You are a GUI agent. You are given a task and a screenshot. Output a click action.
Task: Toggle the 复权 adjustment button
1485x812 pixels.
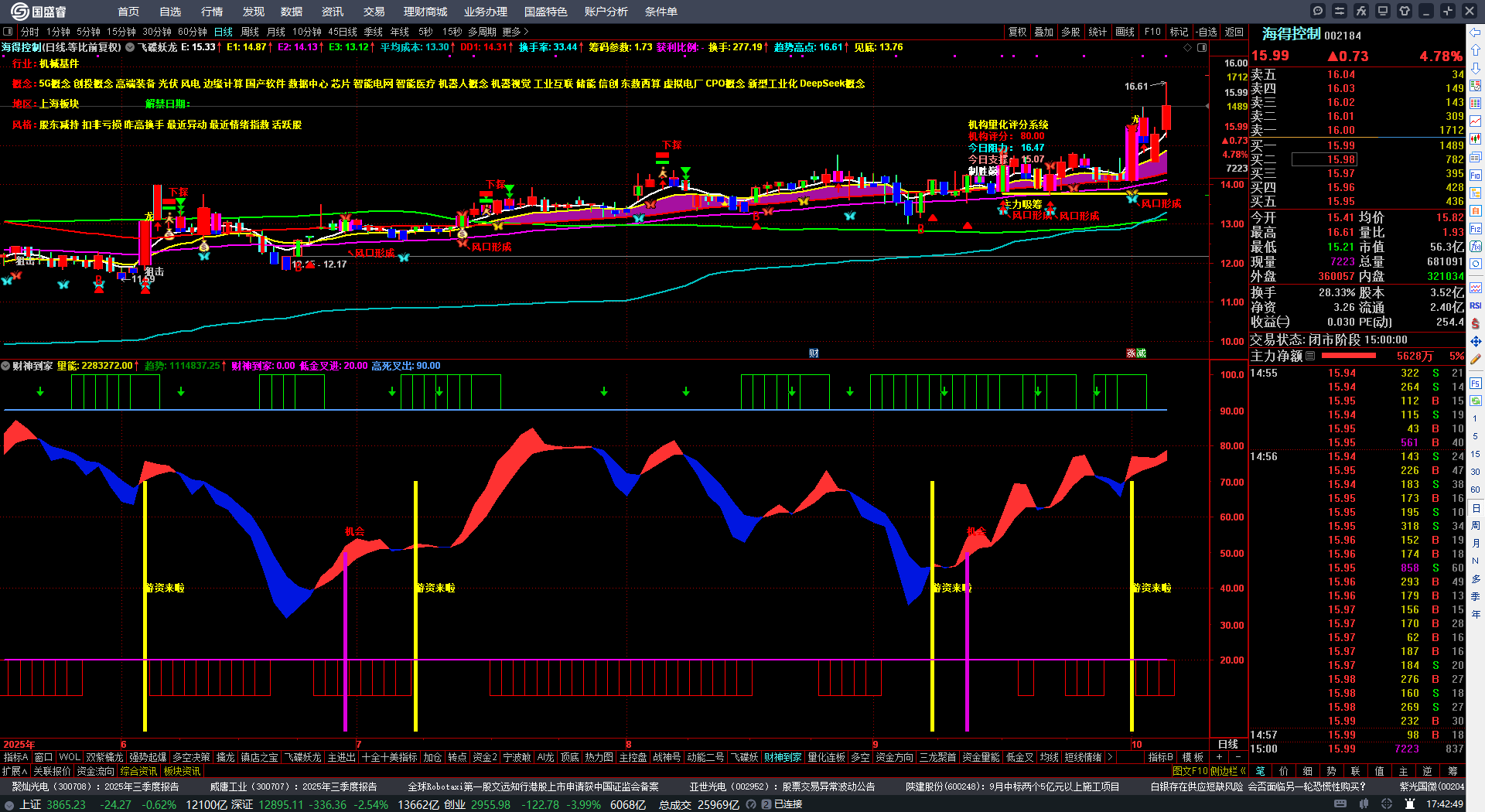[1018, 32]
